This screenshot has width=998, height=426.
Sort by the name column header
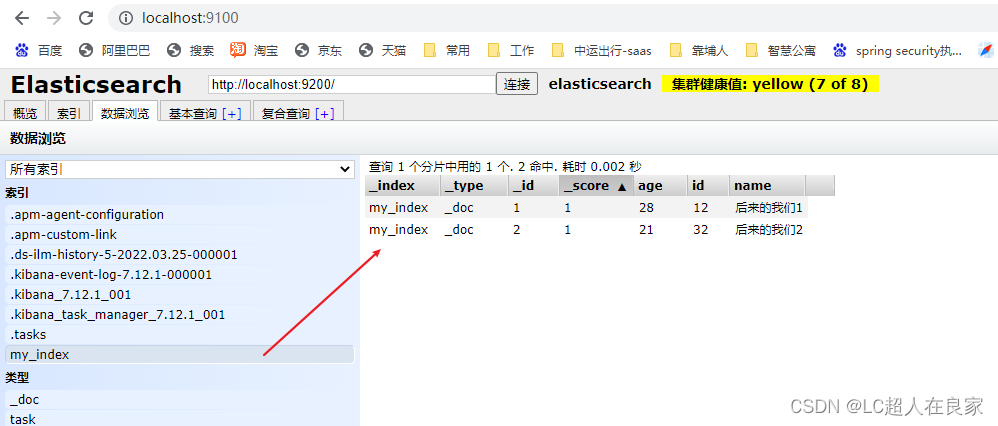[x=767, y=186]
